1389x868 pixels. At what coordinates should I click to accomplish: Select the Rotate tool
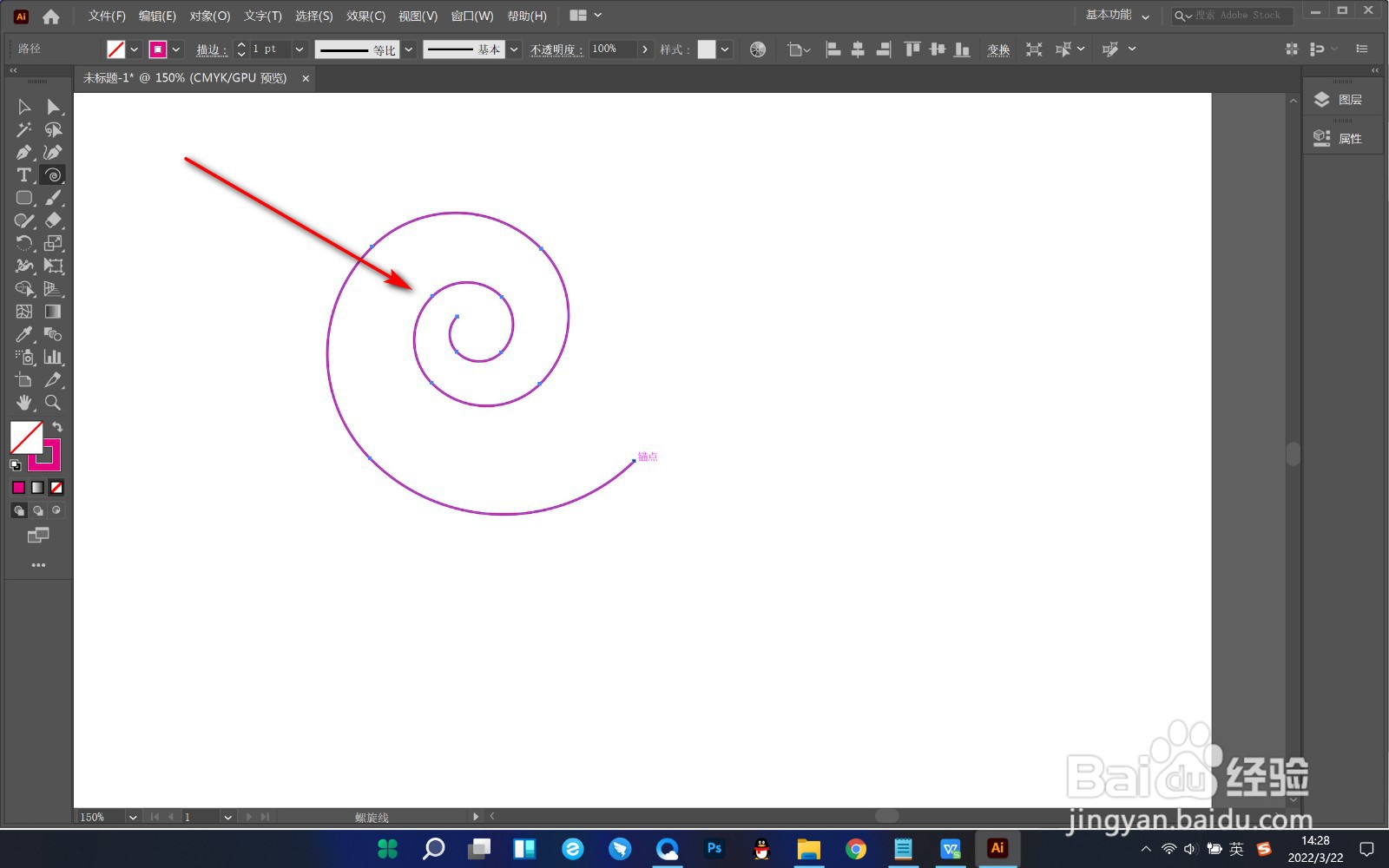tap(23, 243)
